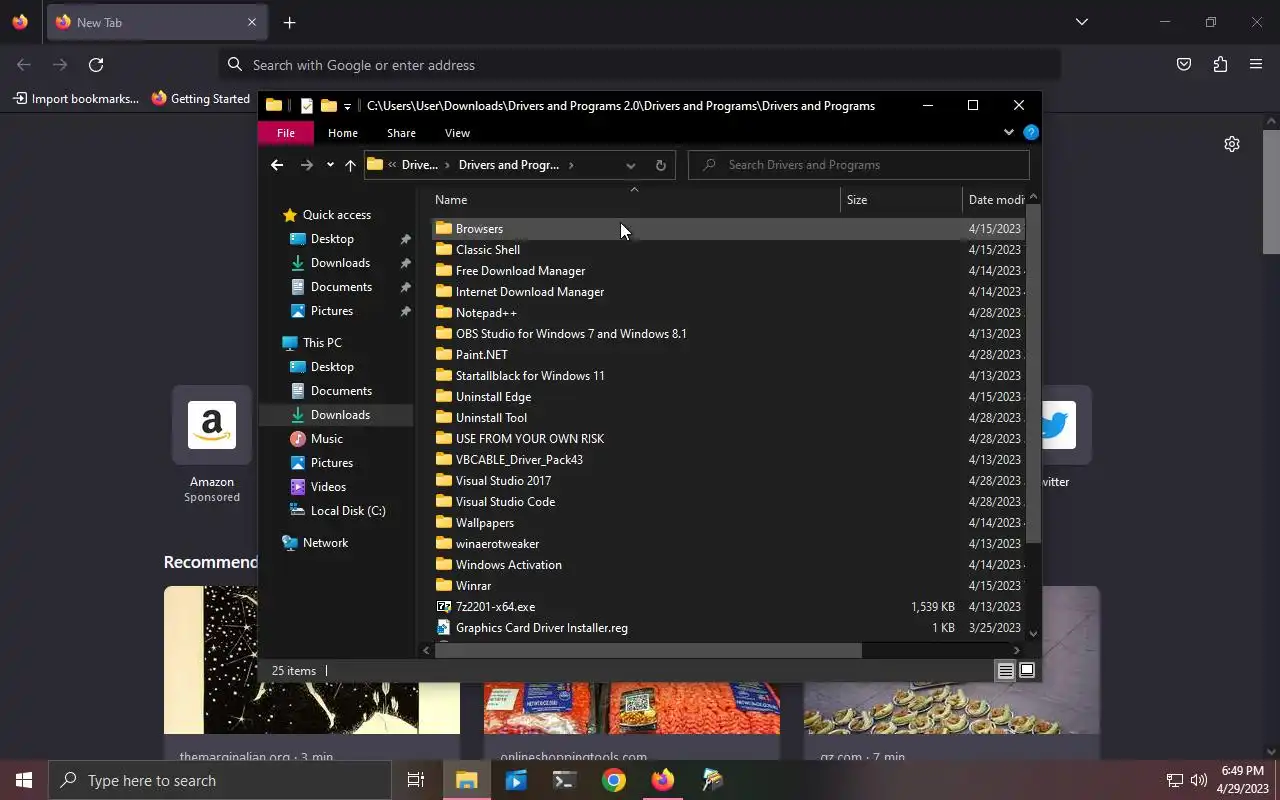The image size is (1280, 800).
Task: Click Import bookmarks in bookmarks toolbar
Action: pos(76,98)
